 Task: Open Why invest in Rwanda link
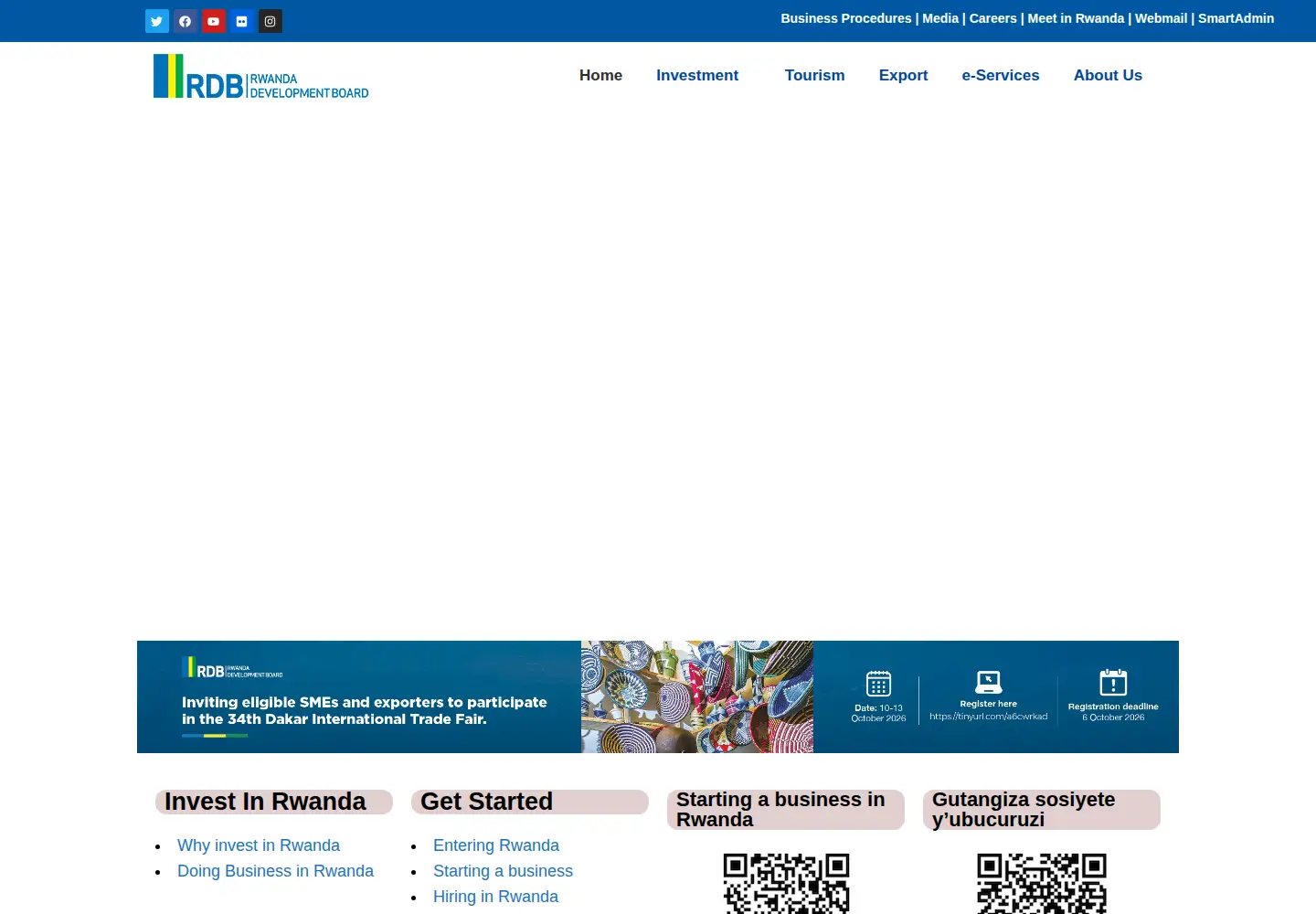click(259, 845)
